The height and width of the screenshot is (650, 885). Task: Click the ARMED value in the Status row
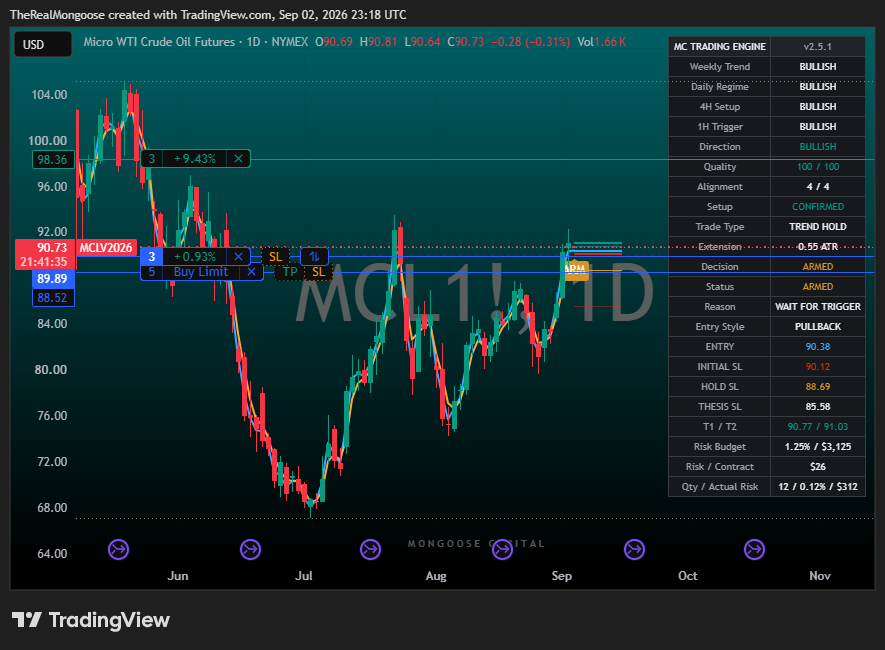(817, 287)
